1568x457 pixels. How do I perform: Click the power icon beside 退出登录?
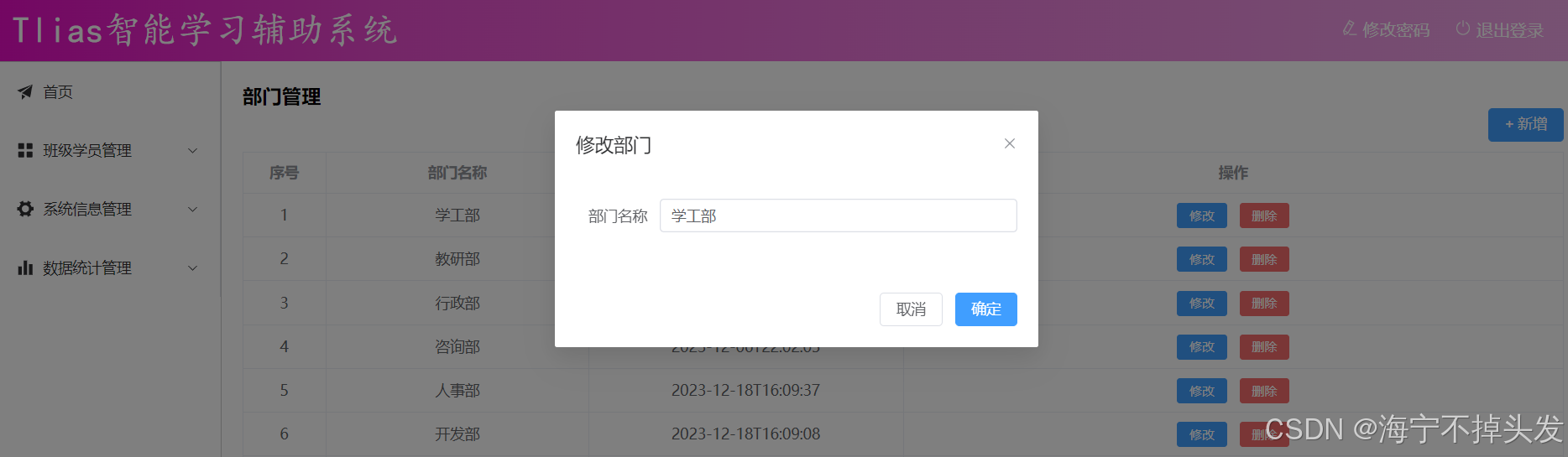(1463, 29)
